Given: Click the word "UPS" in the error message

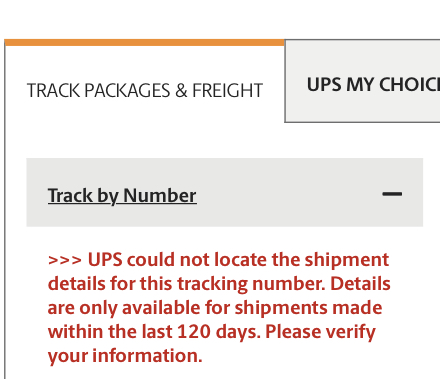Looking at the screenshot, I should pos(105,260).
